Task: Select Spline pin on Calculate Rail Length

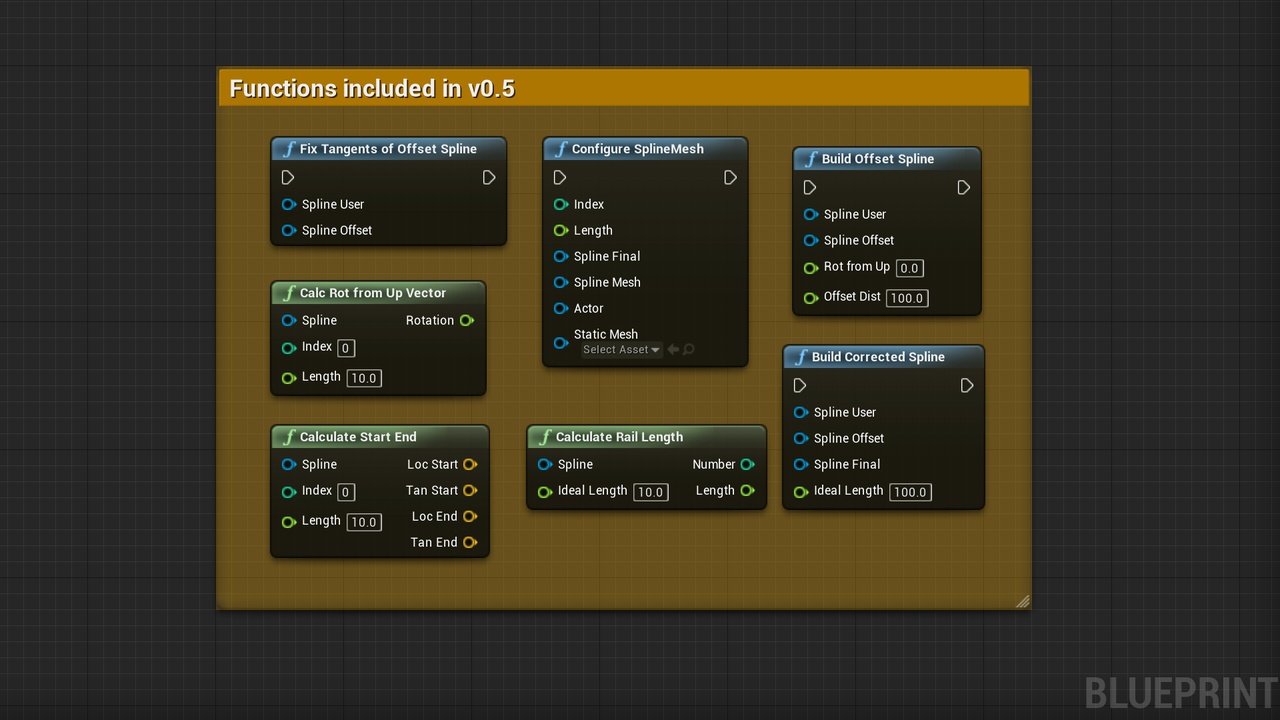Action: coord(545,464)
